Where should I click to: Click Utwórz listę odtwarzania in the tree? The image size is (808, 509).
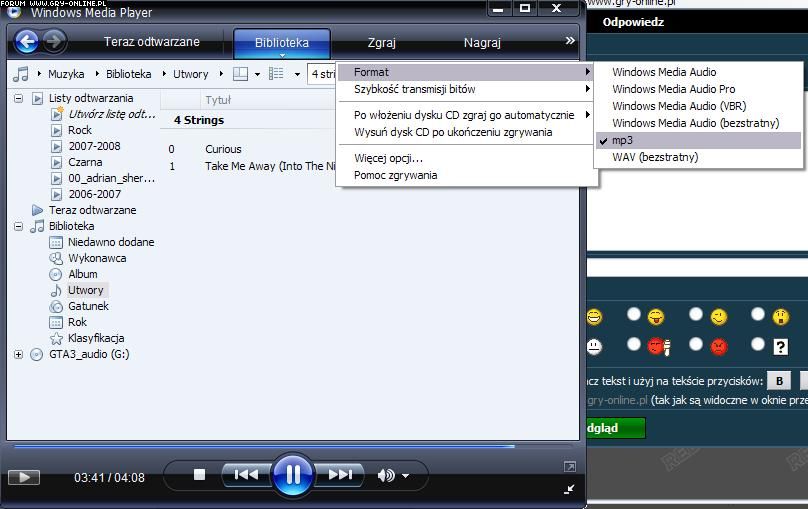[x=112, y=114]
